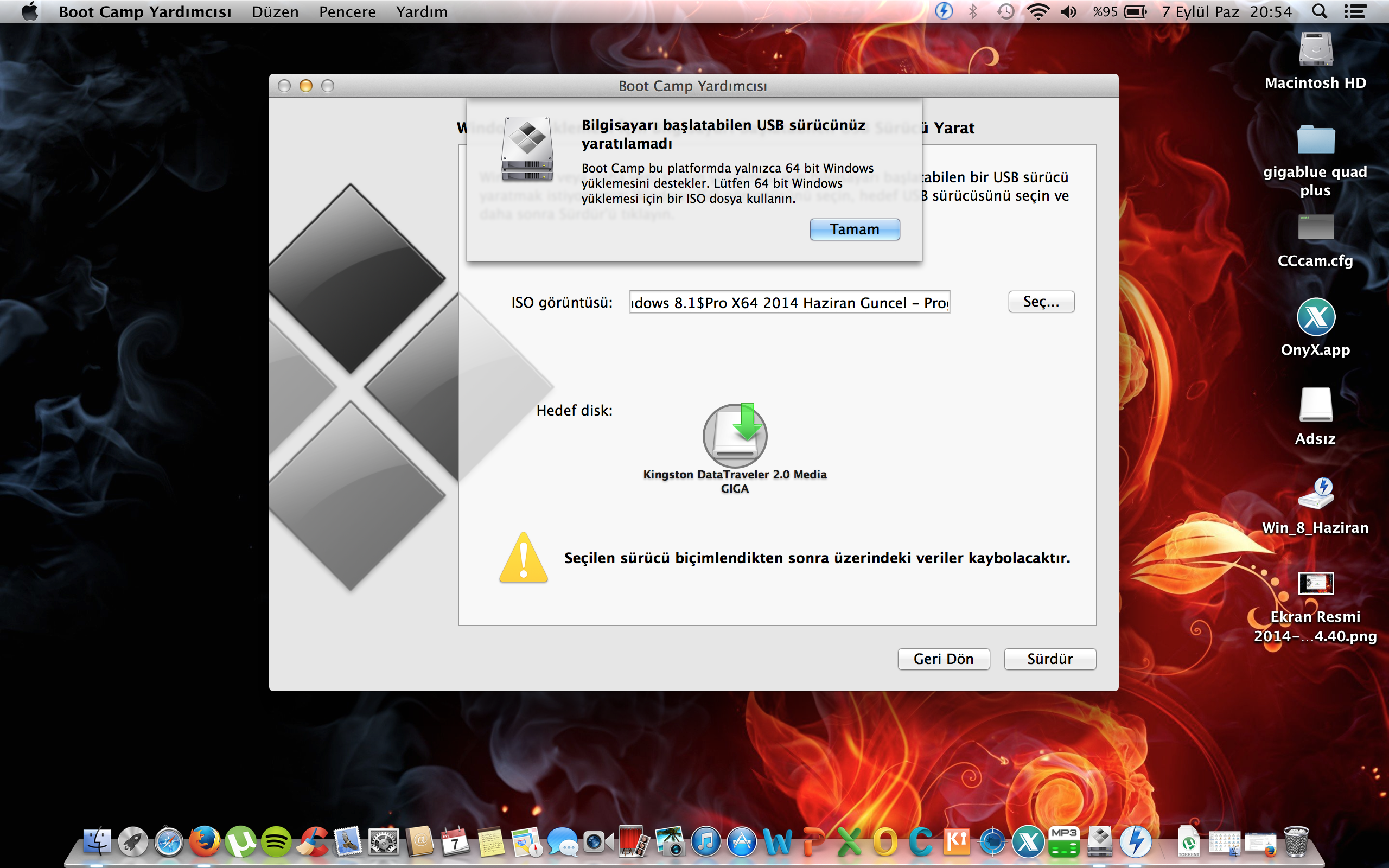The image size is (1389, 868).
Task: Open OnyX from the Dock
Action: [1028, 842]
